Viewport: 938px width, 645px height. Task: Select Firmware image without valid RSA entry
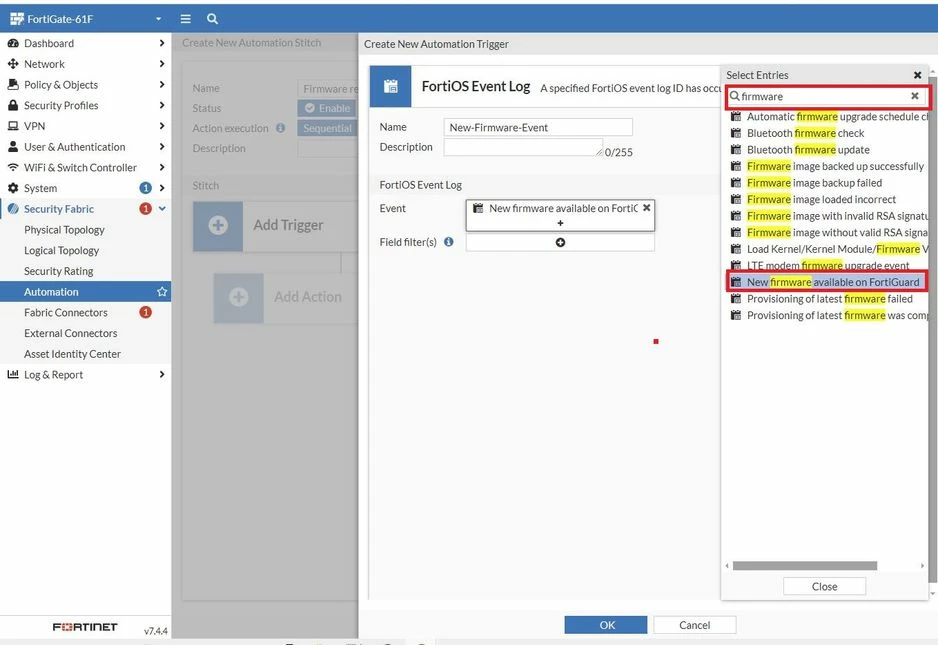point(829,232)
